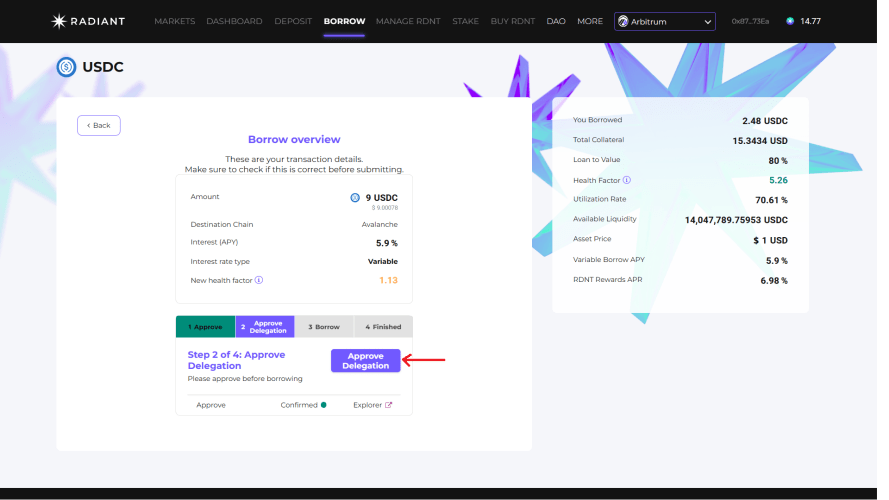Click the Back button

[x=99, y=125]
